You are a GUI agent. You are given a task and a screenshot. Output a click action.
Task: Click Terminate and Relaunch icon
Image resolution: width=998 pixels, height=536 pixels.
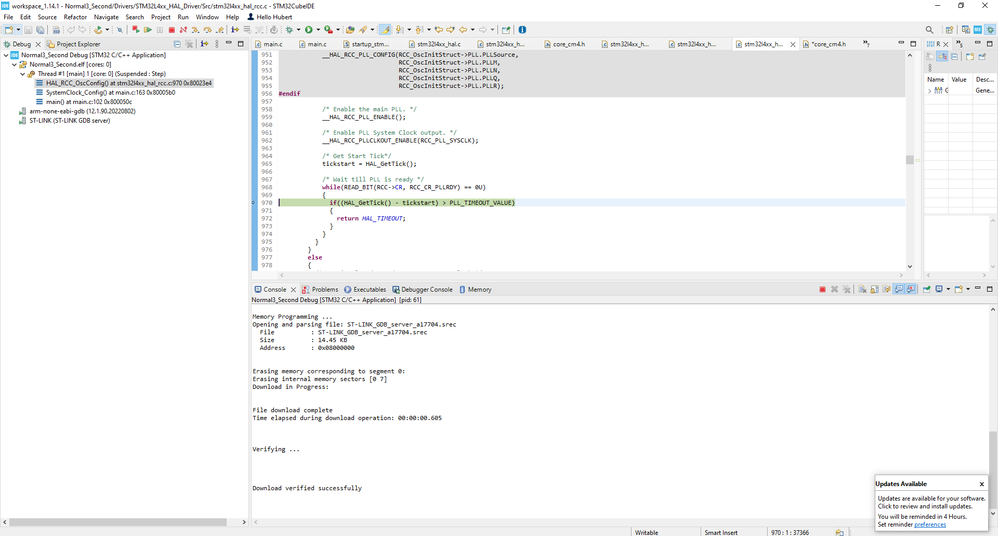pos(135,30)
